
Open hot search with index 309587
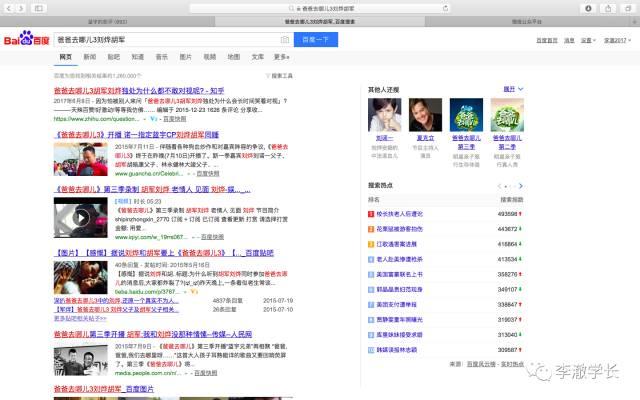(x=397, y=350)
